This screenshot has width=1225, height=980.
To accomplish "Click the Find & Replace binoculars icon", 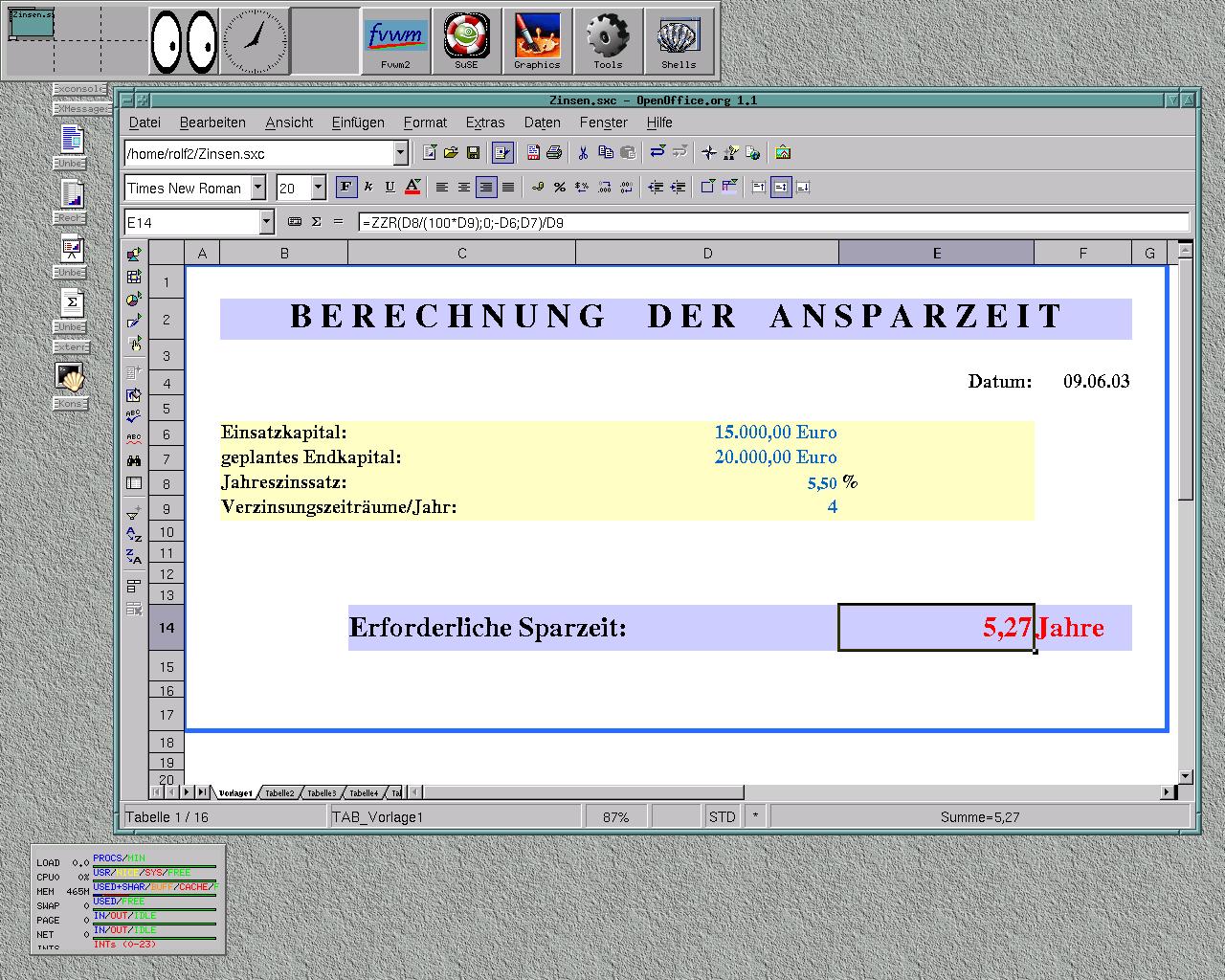I will tap(134, 460).
